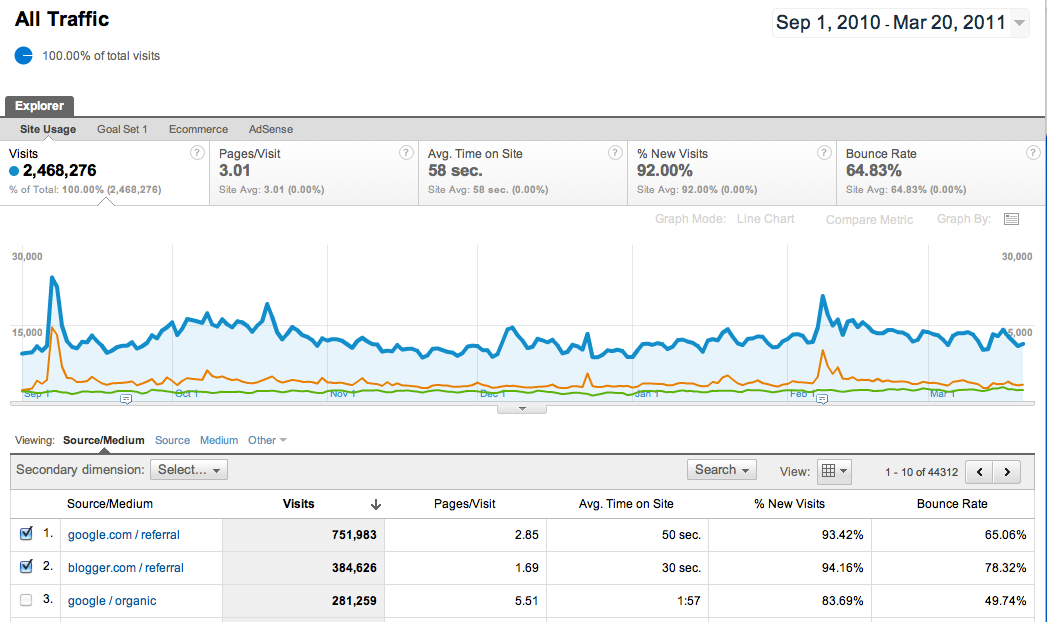Check the google / organic row
The height and width of the screenshot is (622, 1047).
tap(26, 600)
